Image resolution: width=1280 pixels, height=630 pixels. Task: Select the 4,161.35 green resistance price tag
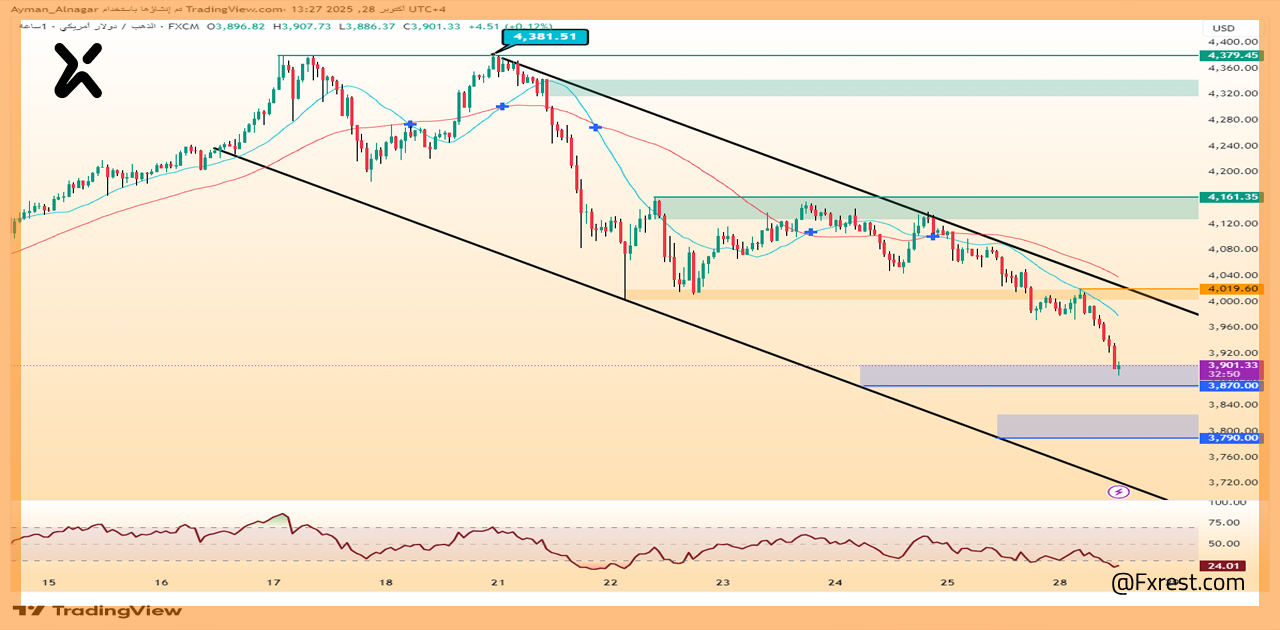[1233, 197]
